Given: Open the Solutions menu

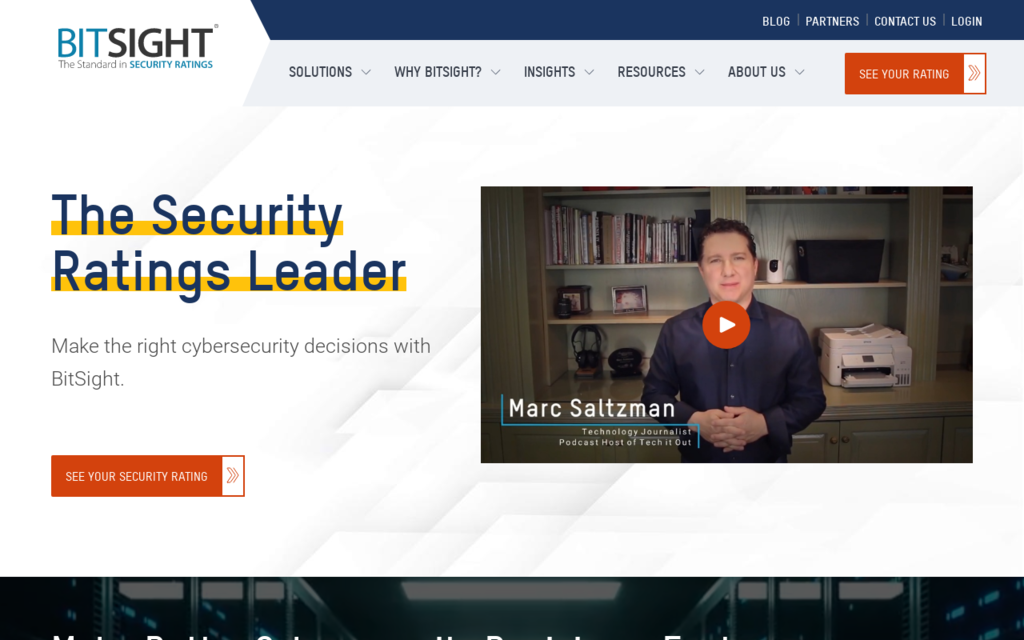Looking at the screenshot, I should pyautogui.click(x=320, y=72).
